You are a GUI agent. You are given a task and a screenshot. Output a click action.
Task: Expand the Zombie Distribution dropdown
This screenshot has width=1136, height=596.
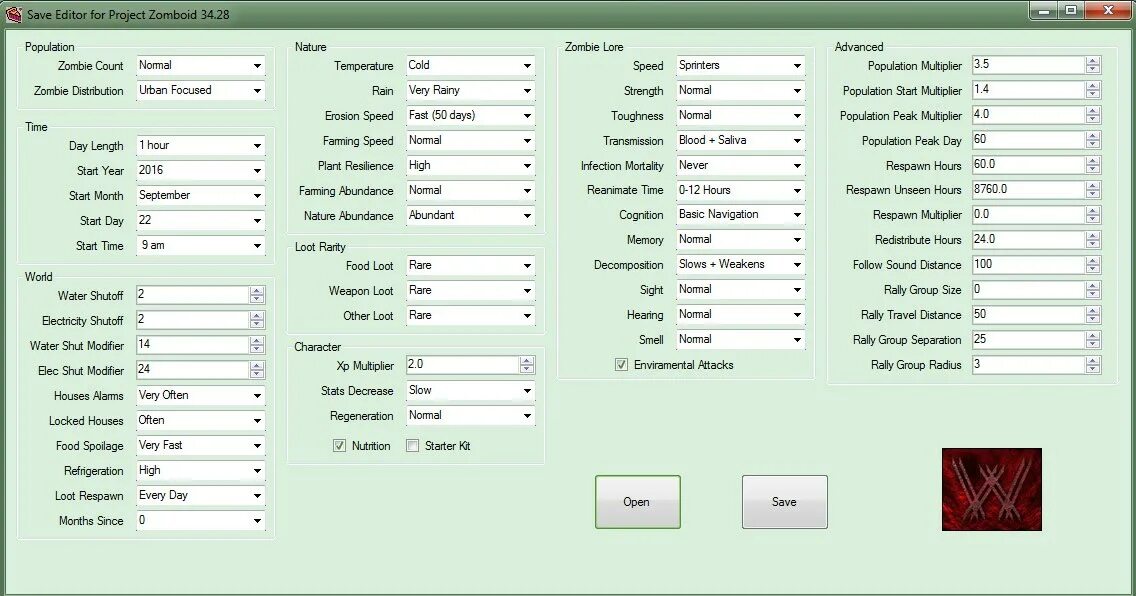point(201,91)
